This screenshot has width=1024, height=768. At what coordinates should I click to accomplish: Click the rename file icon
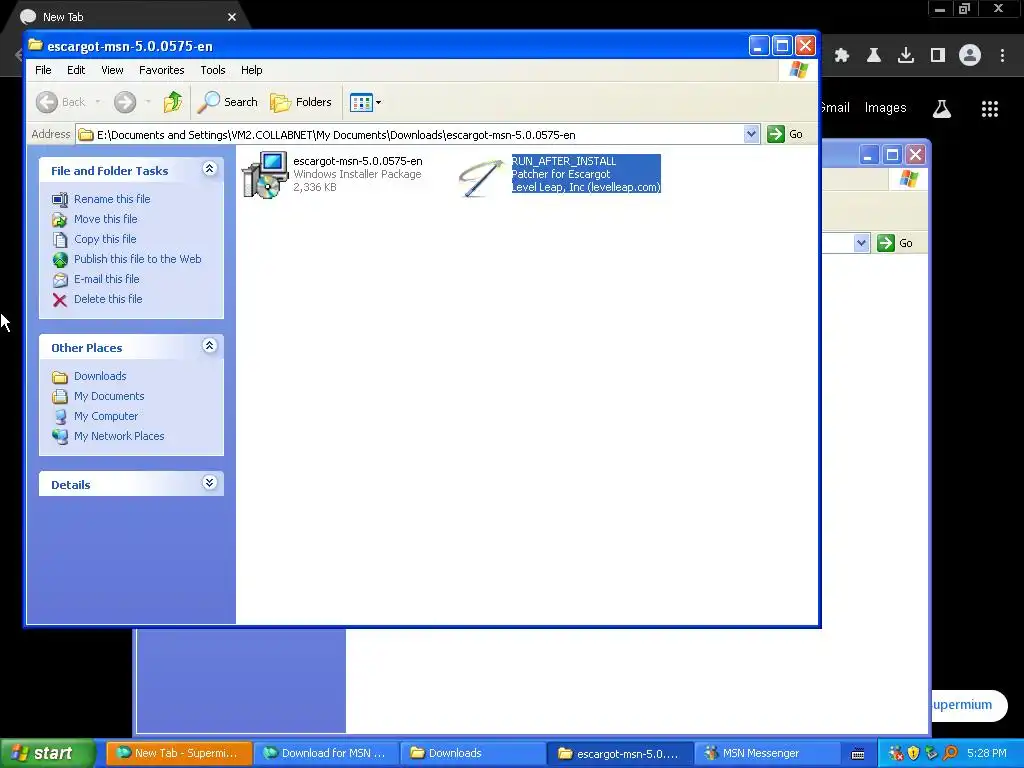60,199
